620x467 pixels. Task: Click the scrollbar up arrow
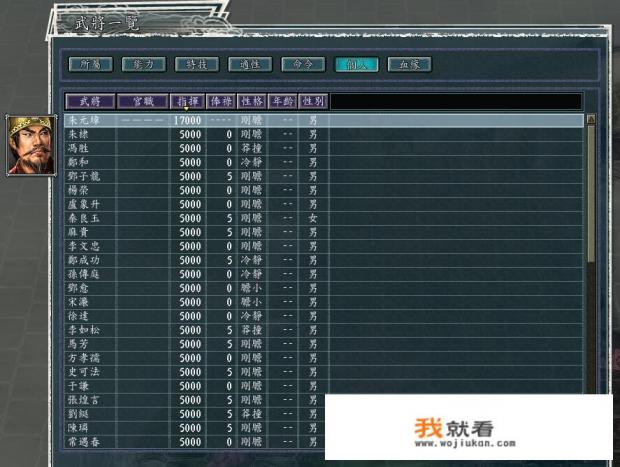[590, 119]
